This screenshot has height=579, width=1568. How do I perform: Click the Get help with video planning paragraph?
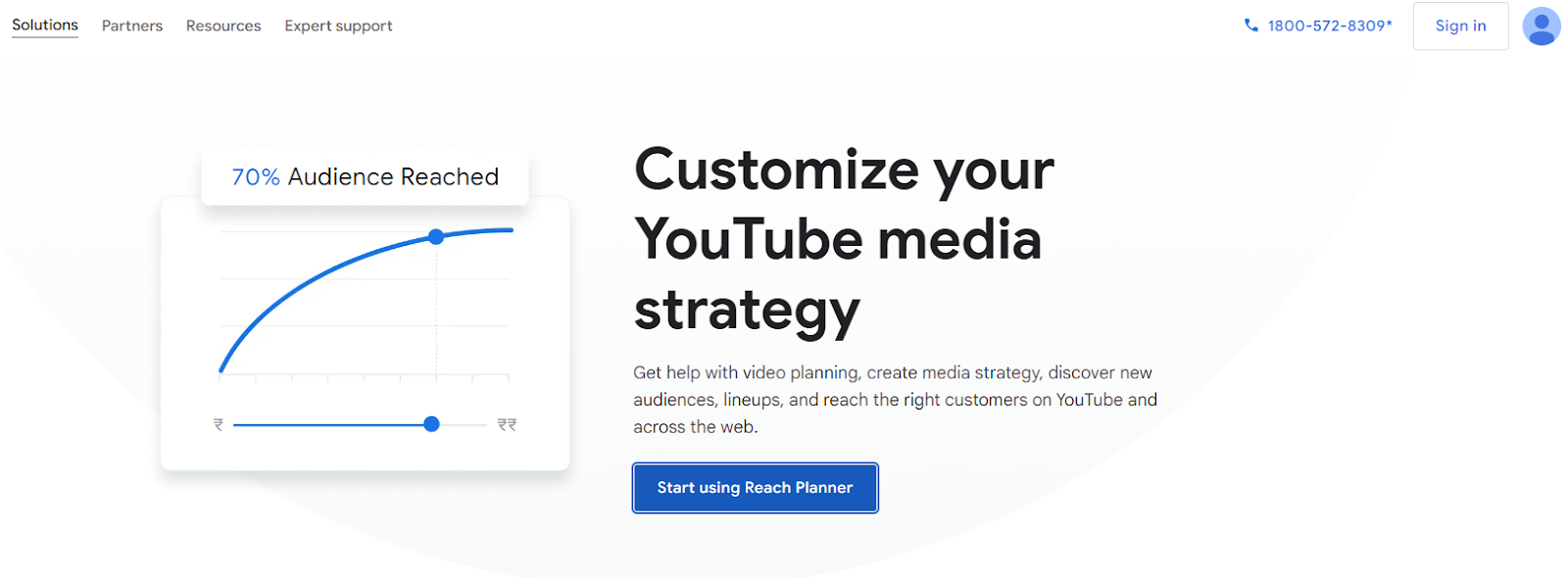(895, 400)
